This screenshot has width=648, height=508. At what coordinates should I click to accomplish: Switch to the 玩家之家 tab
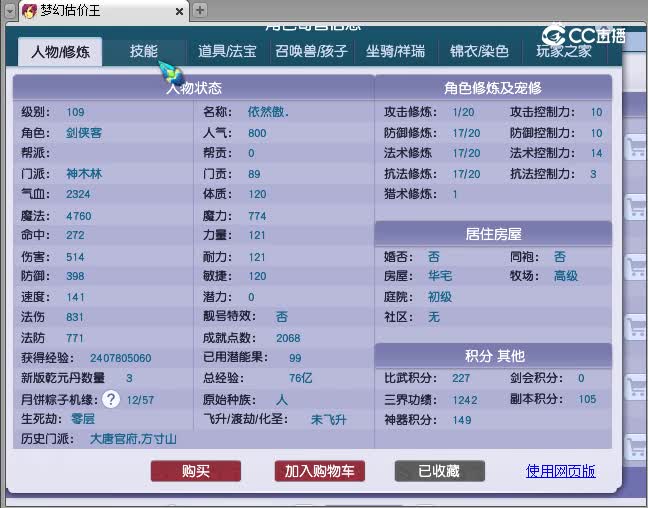564,51
